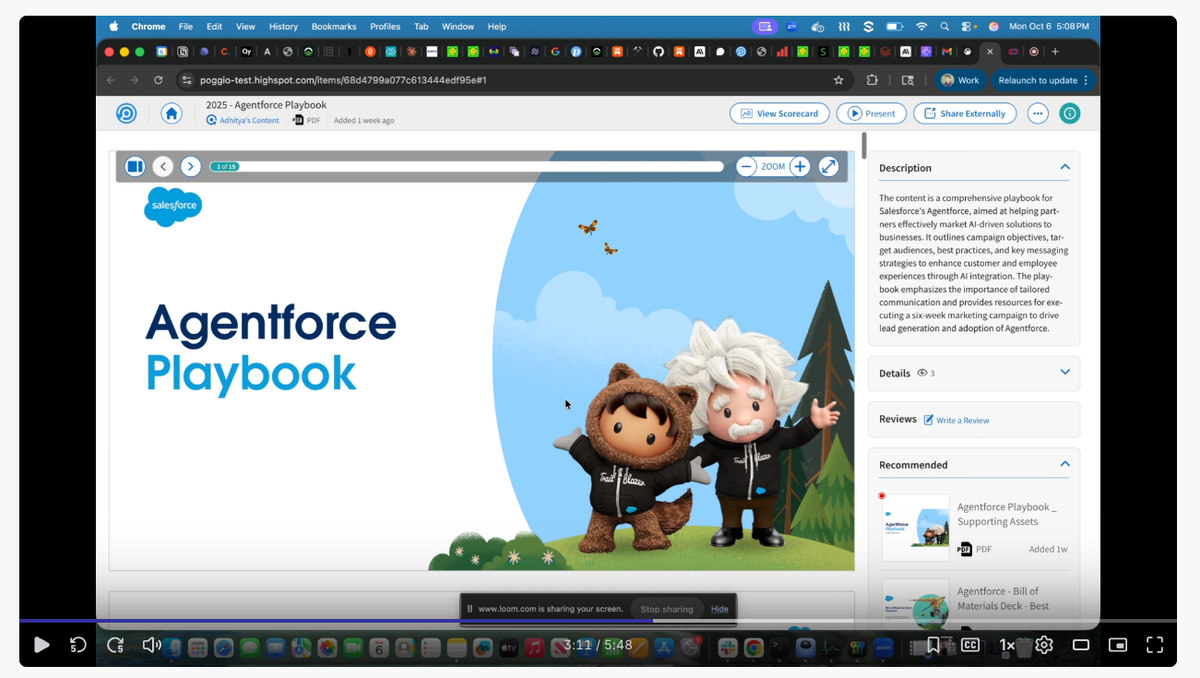Enter fullscreen video mode
The width and height of the screenshot is (1200, 678).
coord(1155,645)
